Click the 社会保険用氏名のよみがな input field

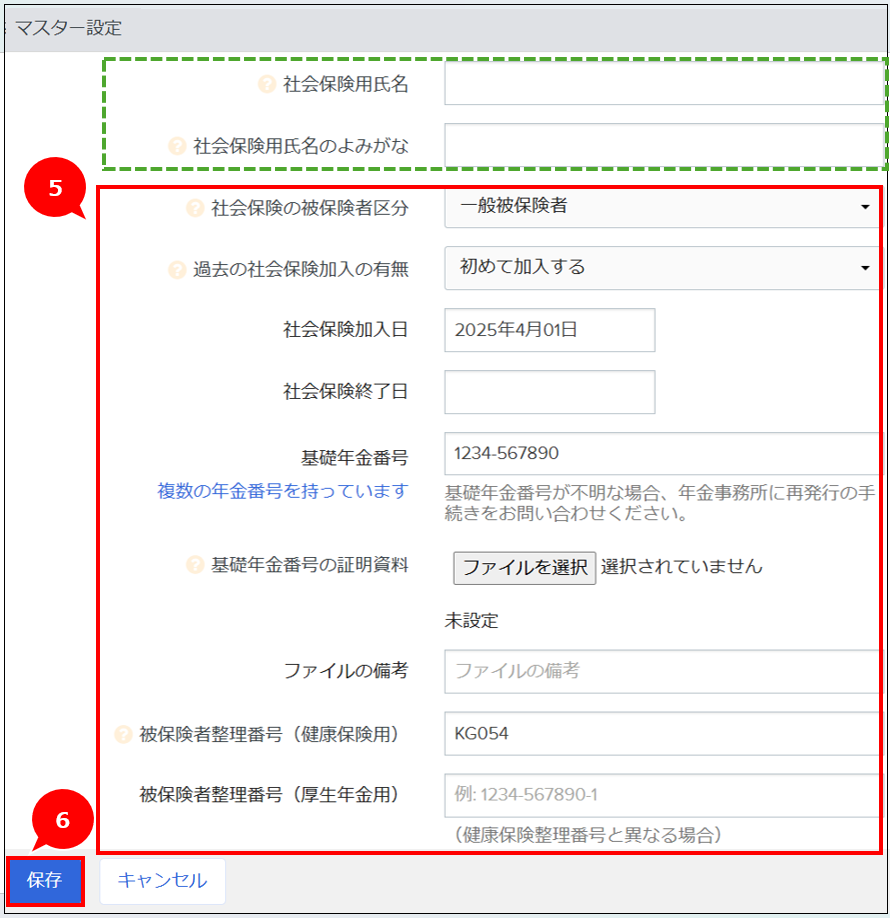[662, 146]
